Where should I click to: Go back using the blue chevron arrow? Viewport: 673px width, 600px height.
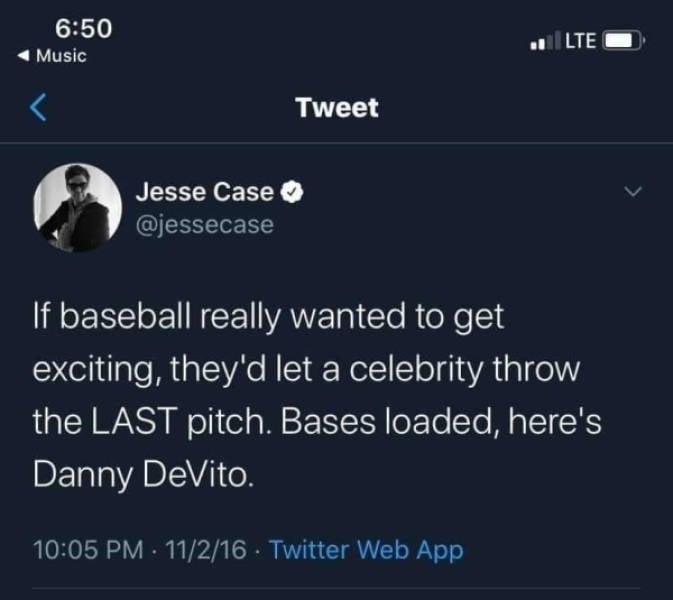click(x=39, y=107)
